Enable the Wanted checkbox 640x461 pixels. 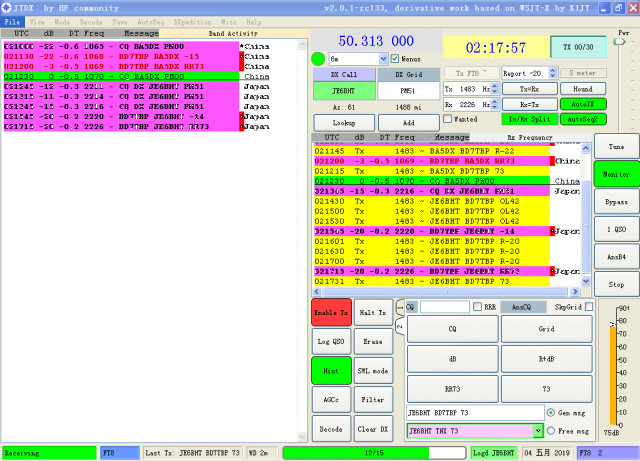448,119
